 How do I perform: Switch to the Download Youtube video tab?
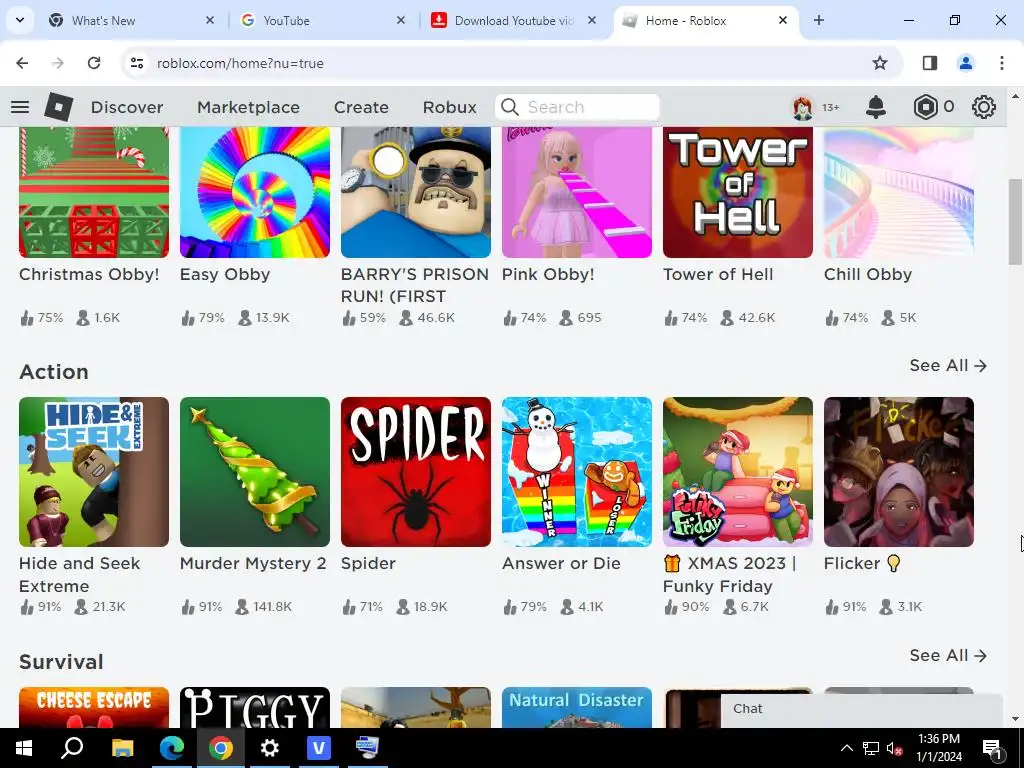[x=514, y=20]
